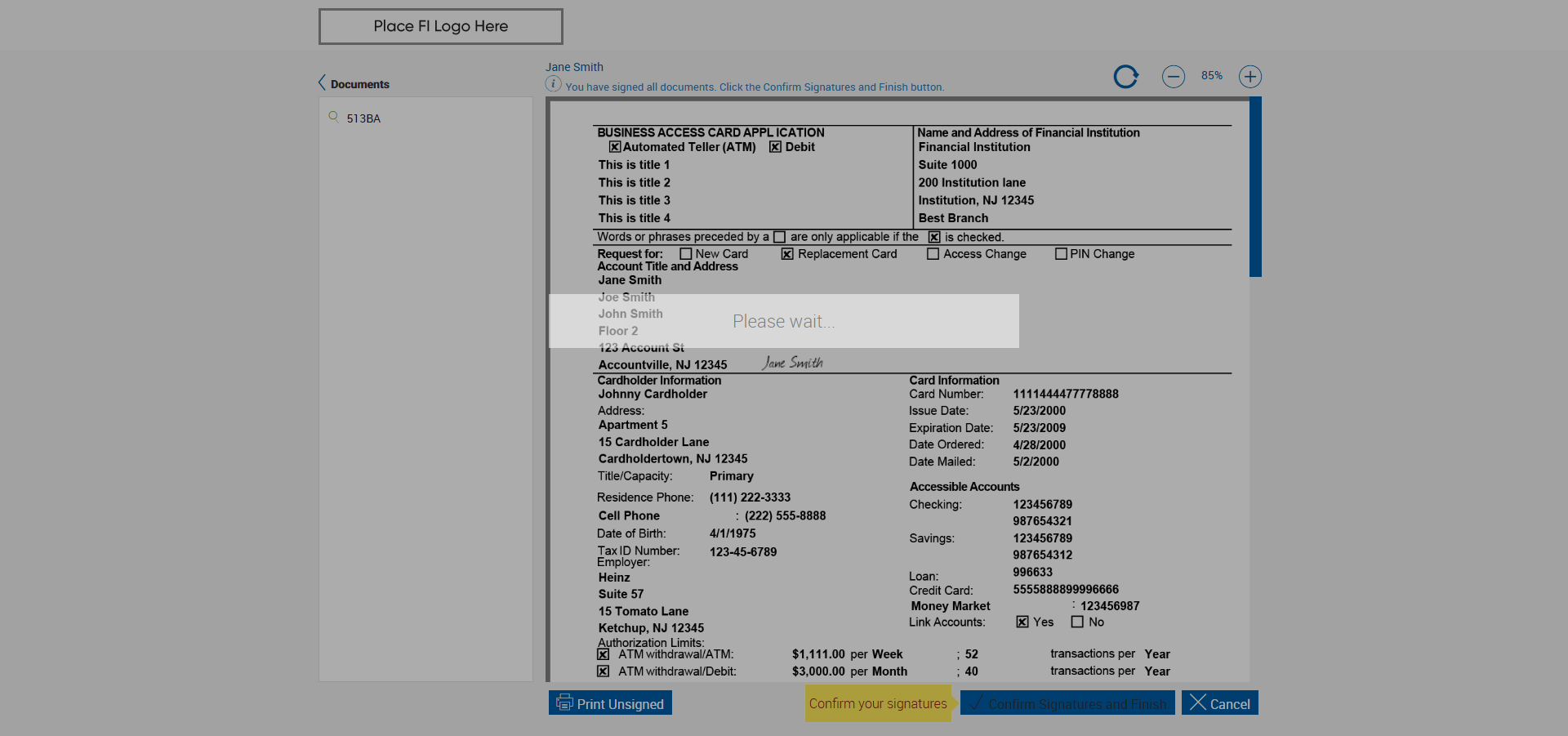Click the Jane Smith signer name heading
Image resolution: width=1568 pixels, height=736 pixels.
(x=574, y=67)
